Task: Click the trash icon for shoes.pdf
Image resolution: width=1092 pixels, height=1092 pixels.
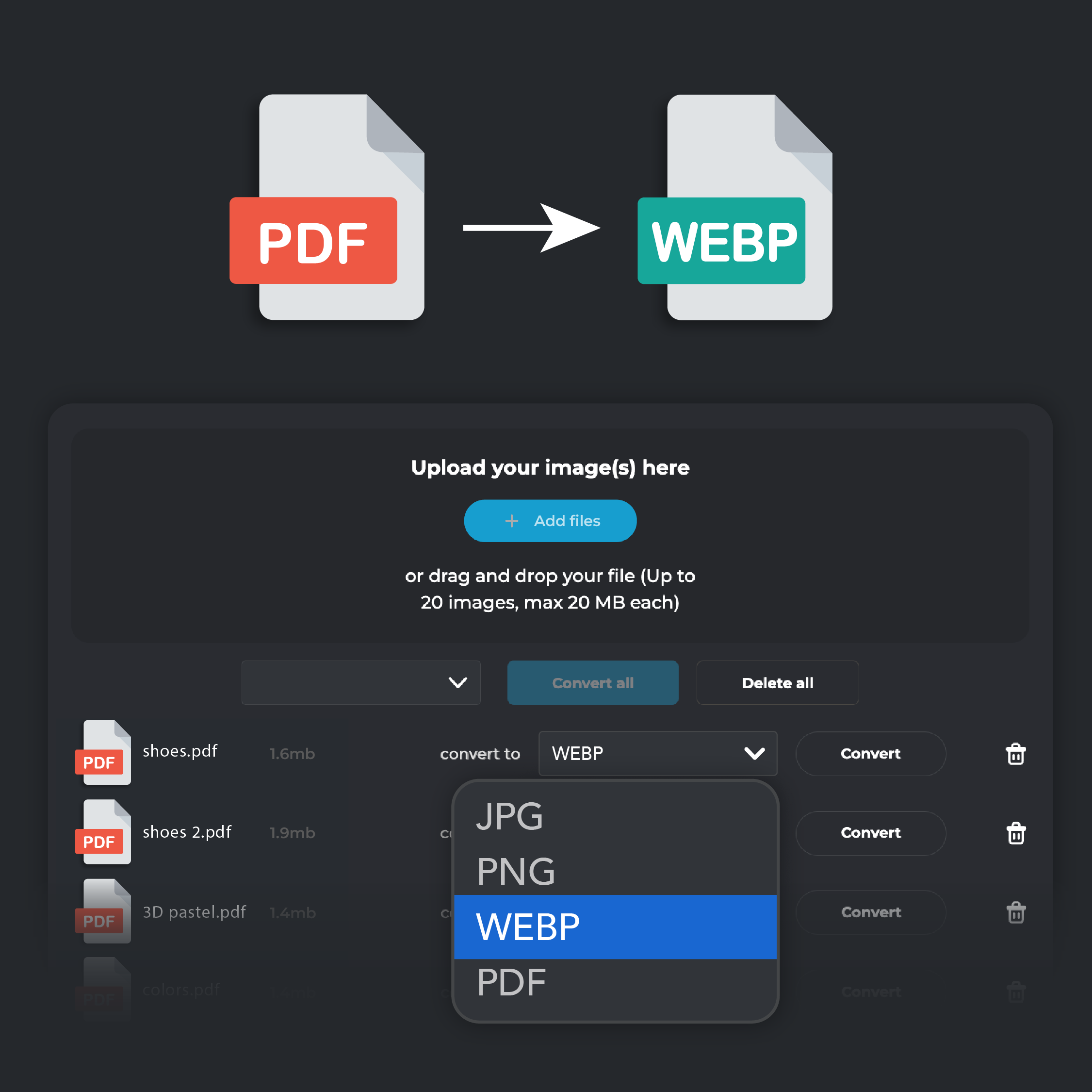Action: click(x=1016, y=754)
